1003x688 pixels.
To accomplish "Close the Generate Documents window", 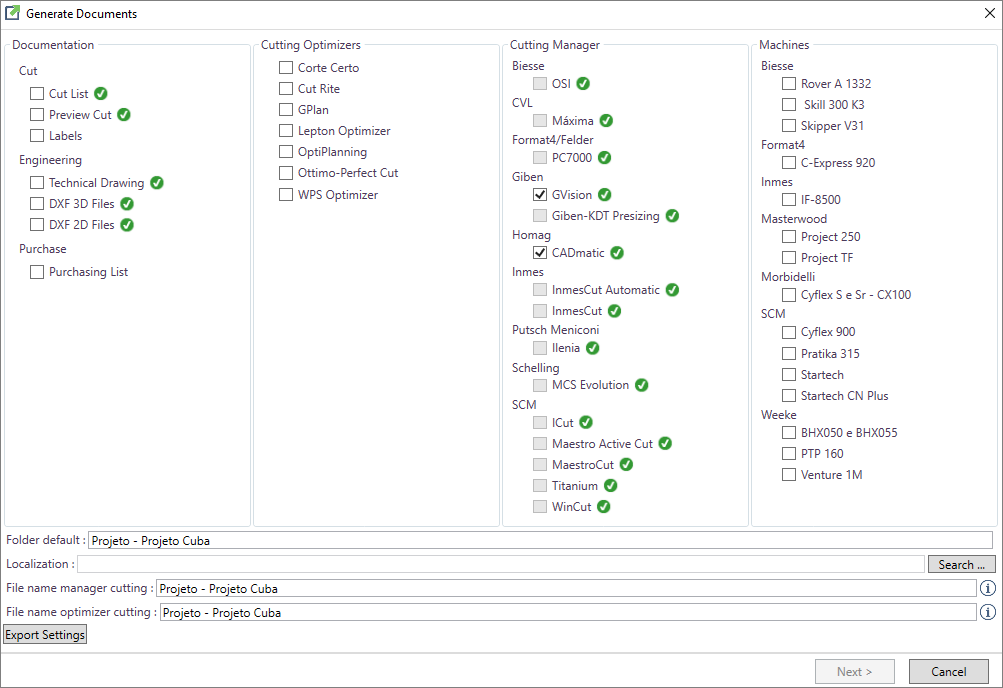I will (x=990, y=13).
